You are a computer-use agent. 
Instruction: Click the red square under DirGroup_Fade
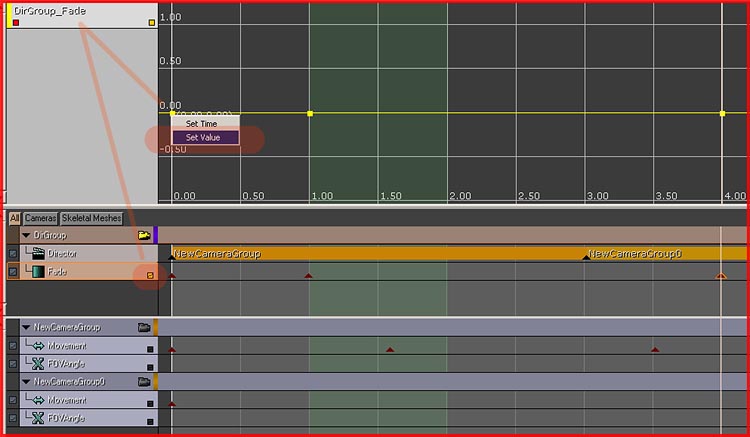pyautogui.click(x=16, y=22)
